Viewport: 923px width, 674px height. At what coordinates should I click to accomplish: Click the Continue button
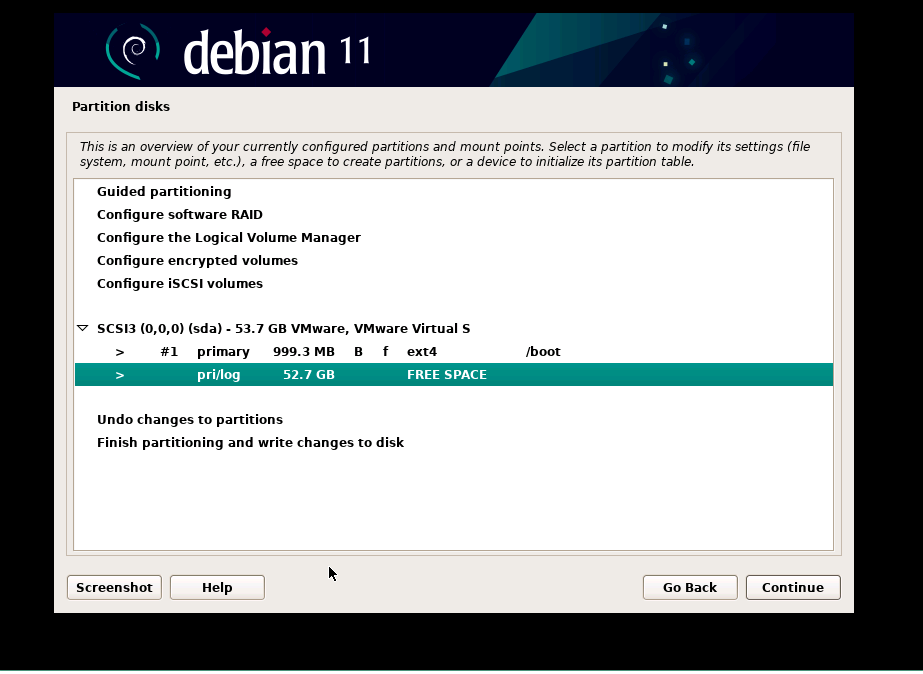pyautogui.click(x=793, y=587)
